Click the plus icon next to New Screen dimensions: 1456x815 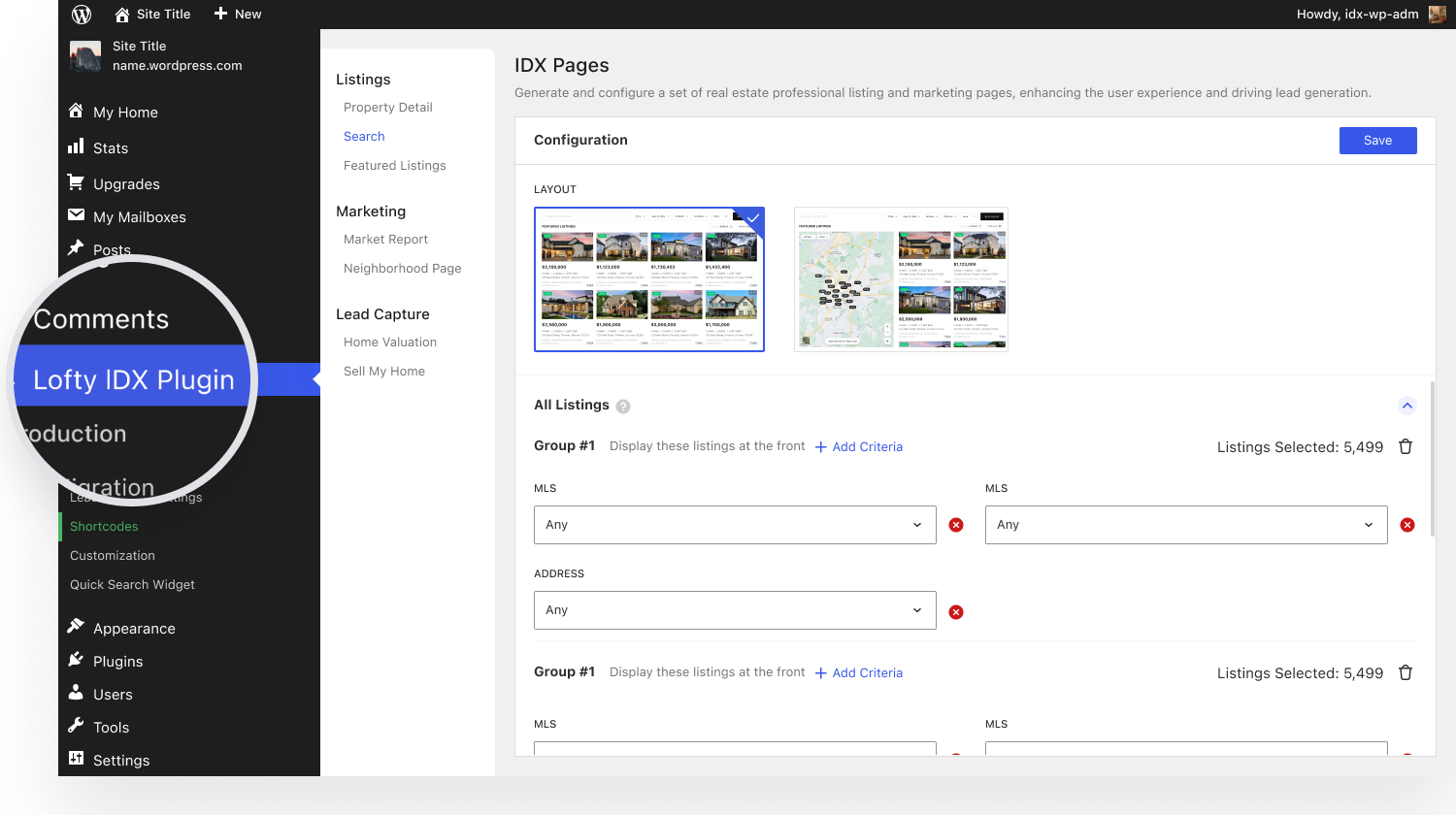point(220,14)
